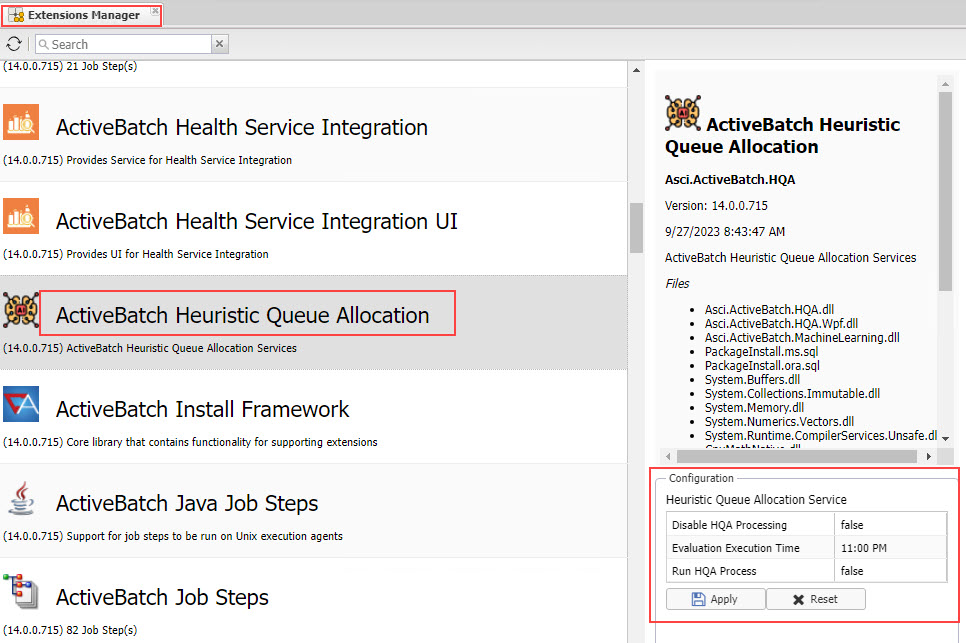Click the extension list scroll up arrow
This screenshot has width=966, height=643.
(x=636, y=70)
